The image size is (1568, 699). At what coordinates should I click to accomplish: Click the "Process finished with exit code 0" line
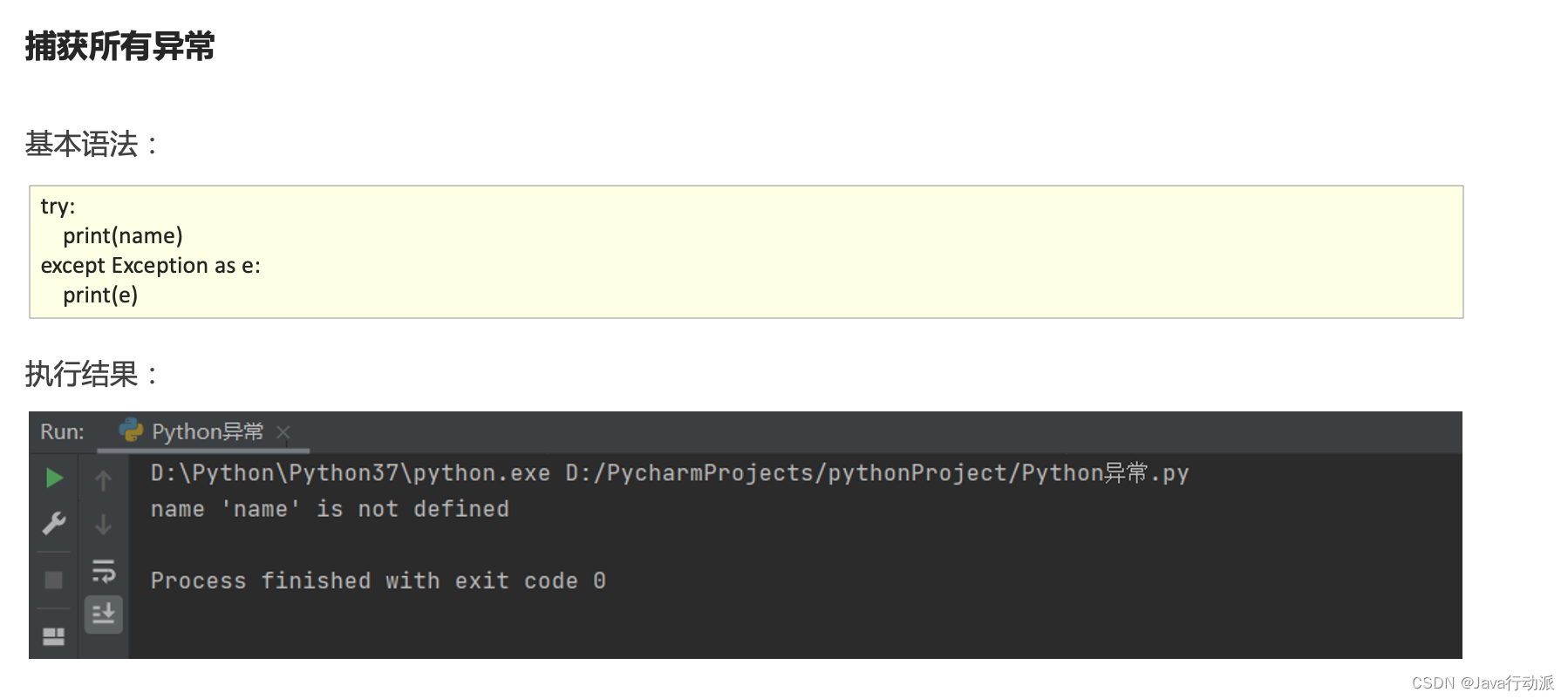tap(378, 580)
